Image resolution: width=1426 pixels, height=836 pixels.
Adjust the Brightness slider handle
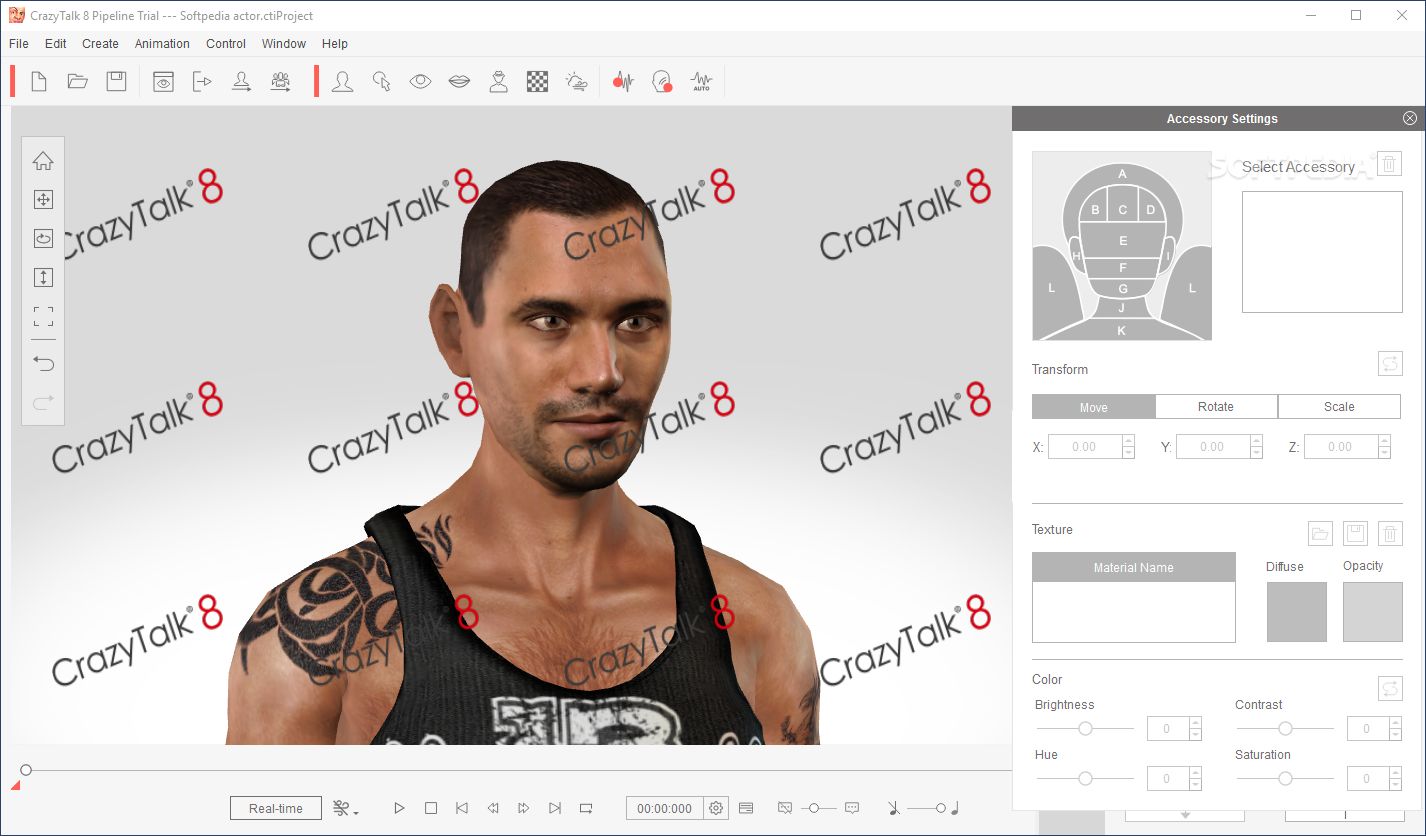1085,728
